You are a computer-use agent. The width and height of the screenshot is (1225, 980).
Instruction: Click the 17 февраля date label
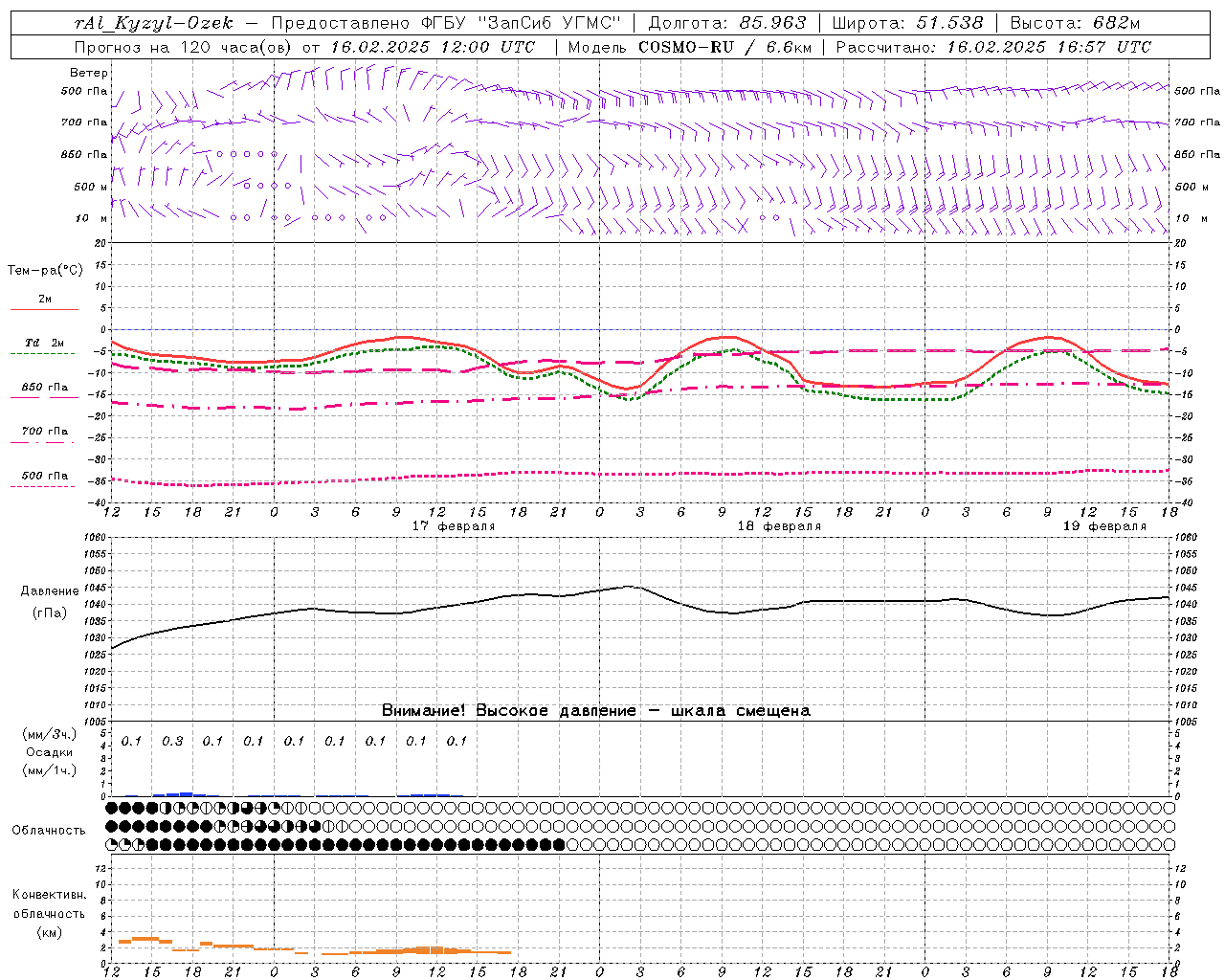(454, 526)
